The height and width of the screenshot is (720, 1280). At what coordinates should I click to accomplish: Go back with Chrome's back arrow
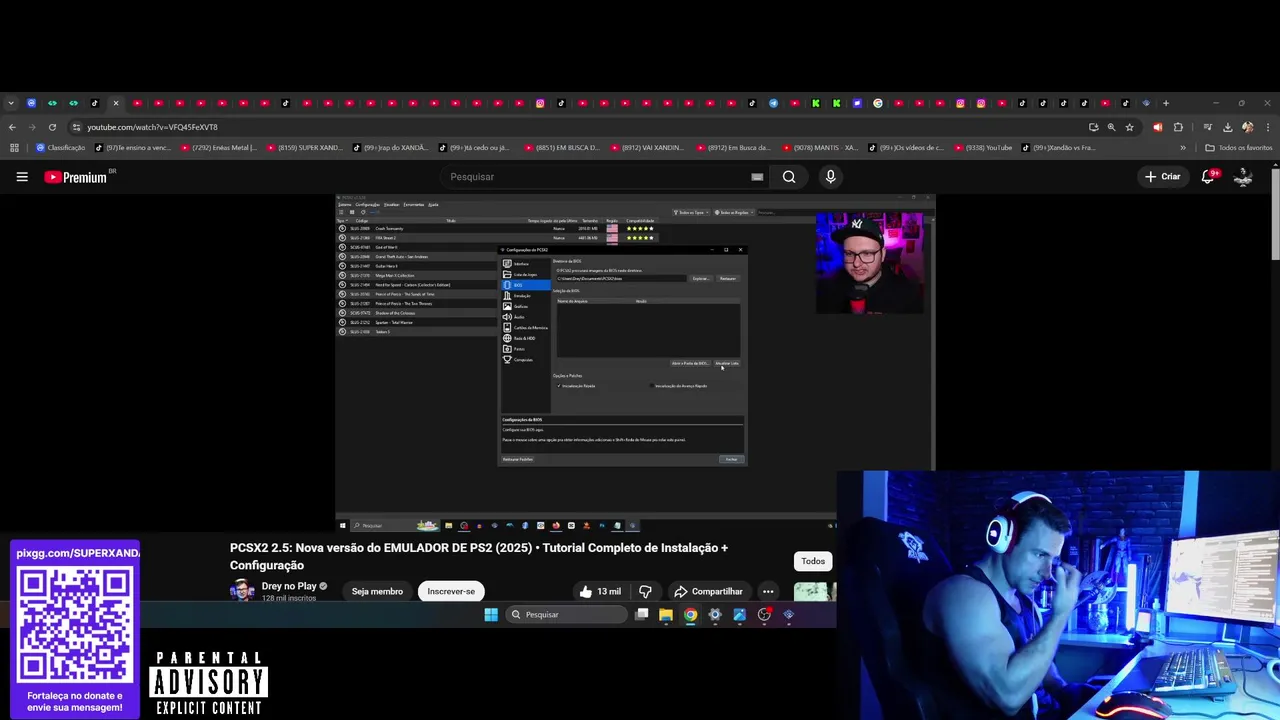(x=12, y=127)
